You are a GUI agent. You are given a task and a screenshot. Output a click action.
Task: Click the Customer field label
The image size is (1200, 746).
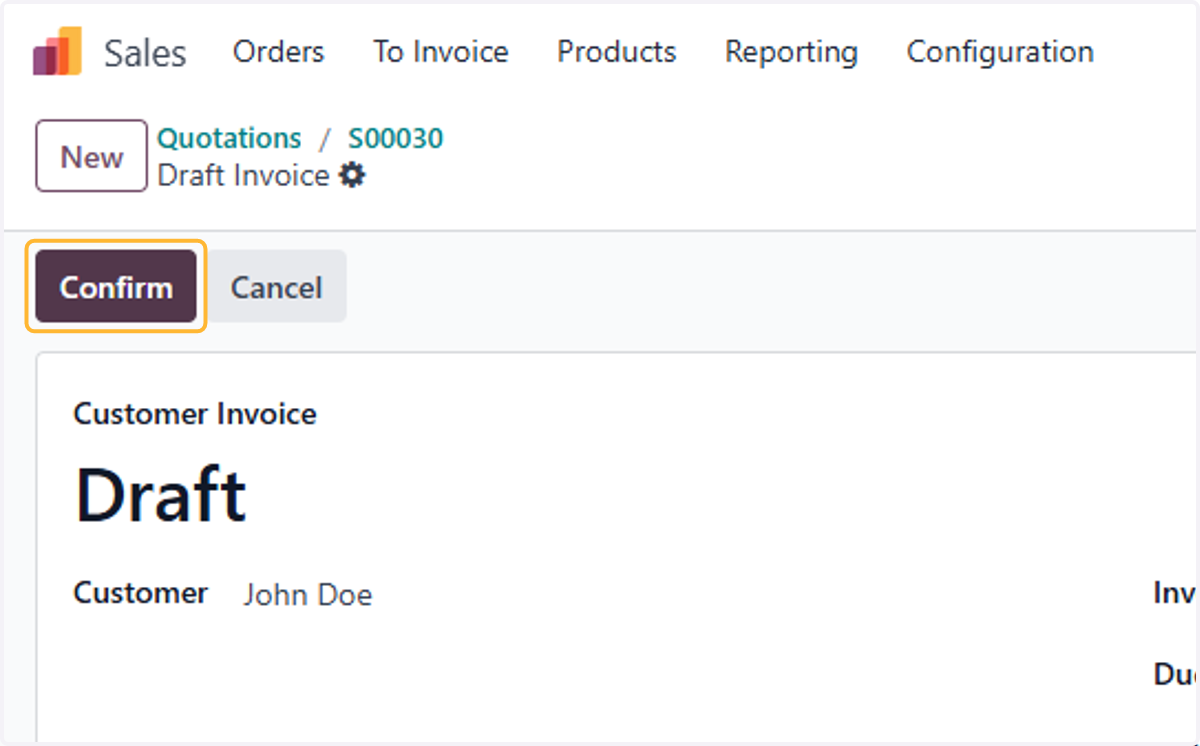[141, 593]
